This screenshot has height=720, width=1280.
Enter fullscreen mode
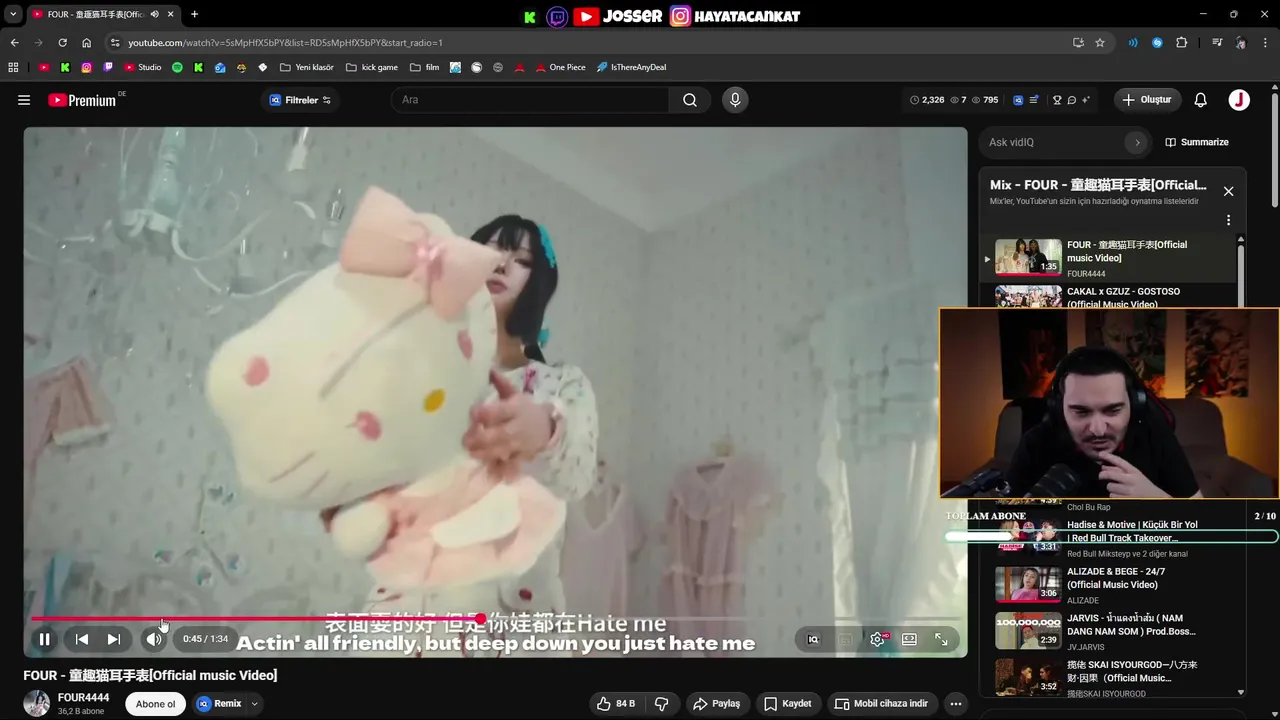pyautogui.click(x=941, y=639)
